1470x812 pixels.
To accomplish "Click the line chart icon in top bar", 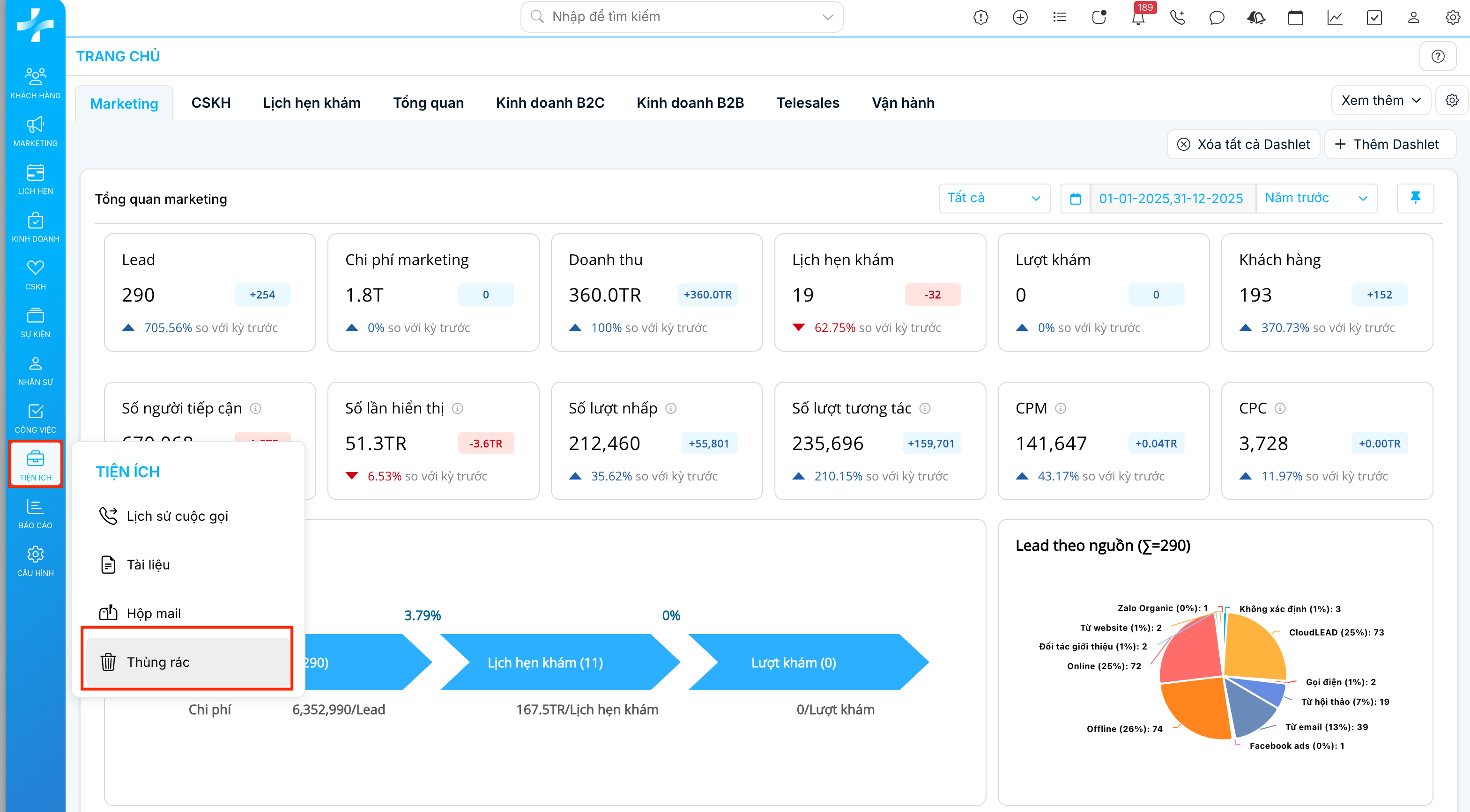I will pyautogui.click(x=1335, y=18).
